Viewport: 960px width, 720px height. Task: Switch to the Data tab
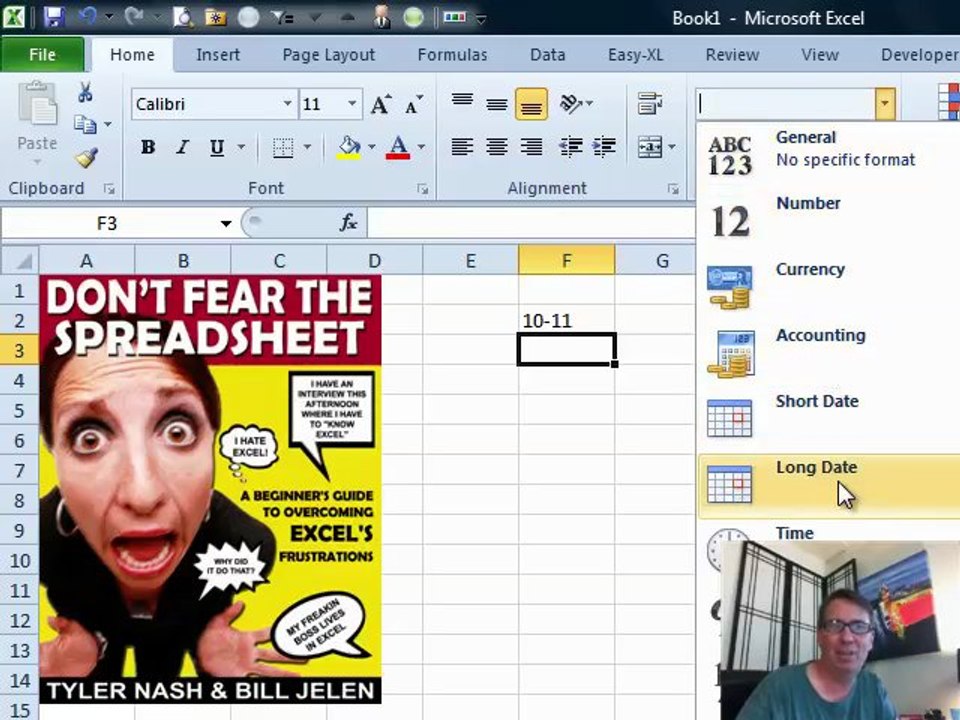547,54
